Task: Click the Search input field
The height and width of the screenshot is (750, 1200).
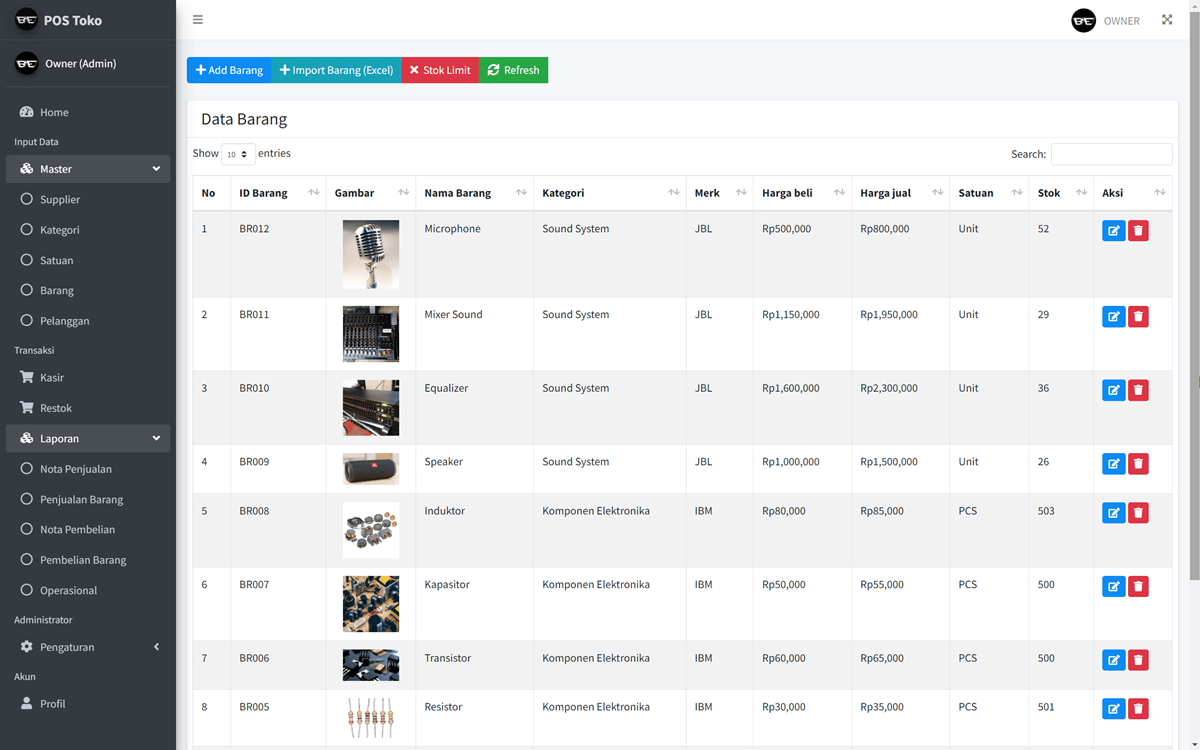Action: [1111, 154]
